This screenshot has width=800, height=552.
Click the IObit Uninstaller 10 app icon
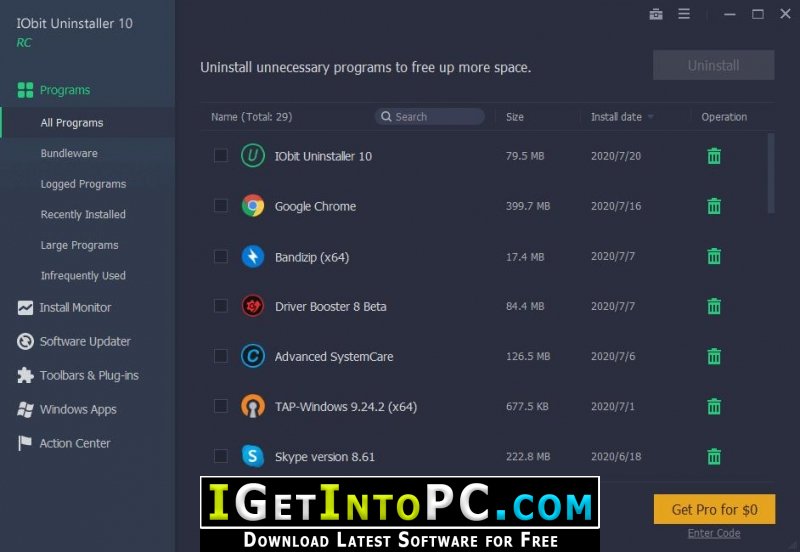tap(253, 156)
